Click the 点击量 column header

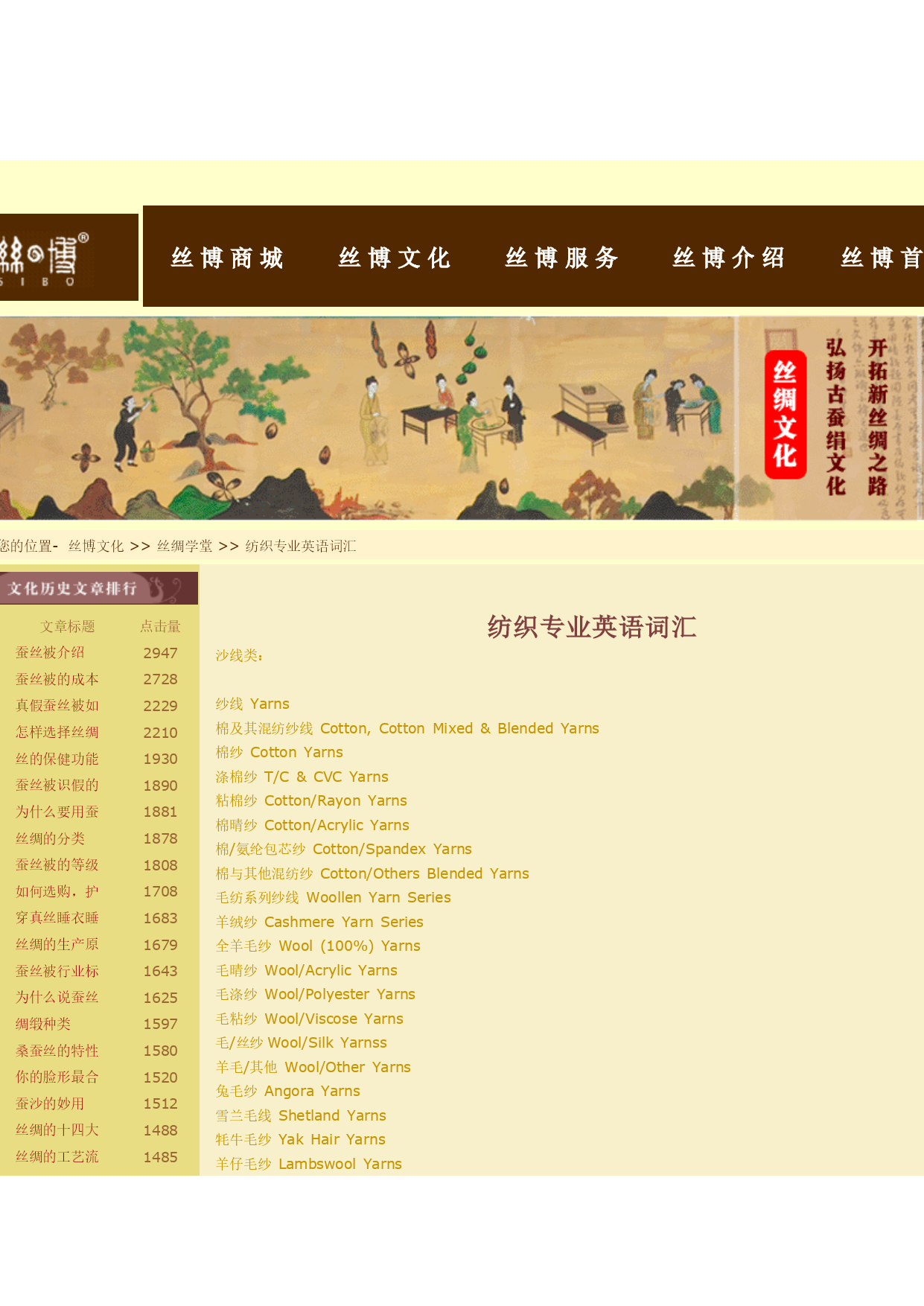coord(161,626)
